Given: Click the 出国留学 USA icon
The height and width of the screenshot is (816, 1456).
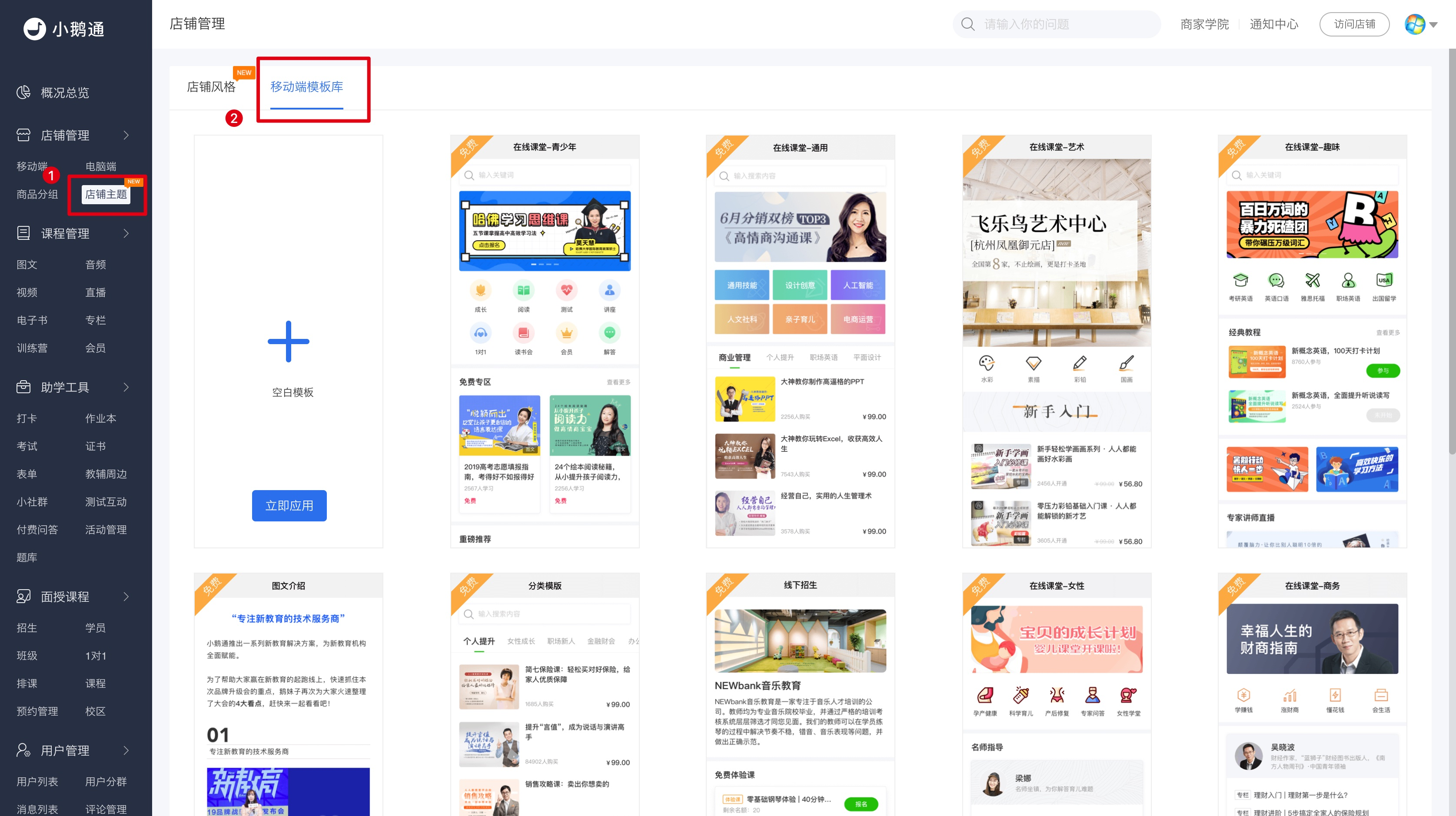Looking at the screenshot, I should click(x=1384, y=280).
